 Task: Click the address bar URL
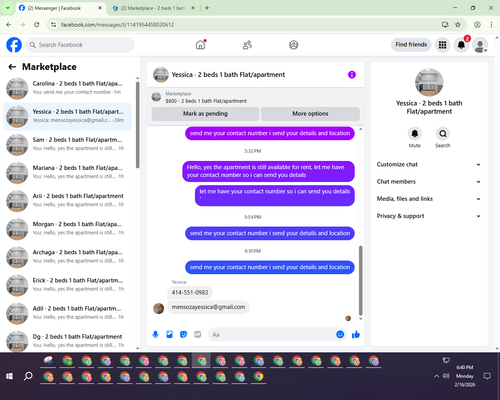click(117, 25)
